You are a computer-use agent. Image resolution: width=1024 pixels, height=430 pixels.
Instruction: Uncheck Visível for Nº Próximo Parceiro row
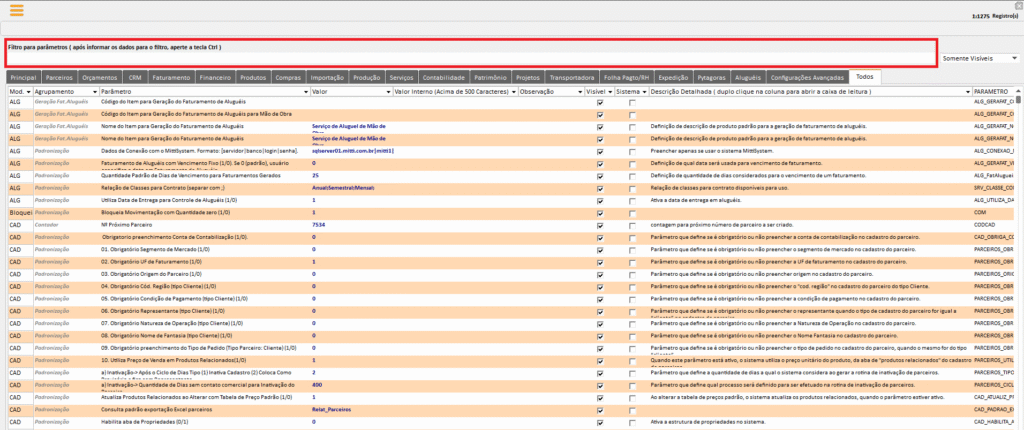[x=600, y=225]
